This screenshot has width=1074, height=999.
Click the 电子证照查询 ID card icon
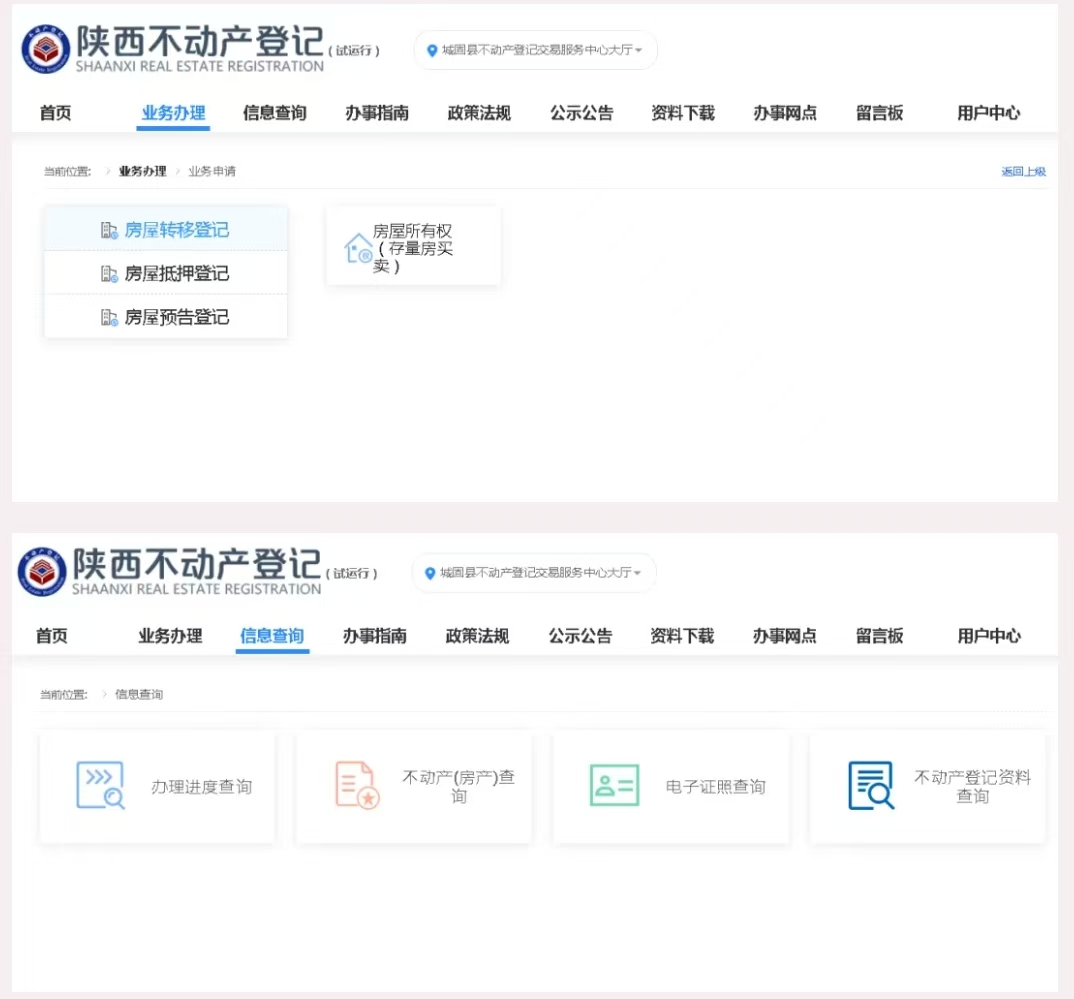tap(614, 786)
